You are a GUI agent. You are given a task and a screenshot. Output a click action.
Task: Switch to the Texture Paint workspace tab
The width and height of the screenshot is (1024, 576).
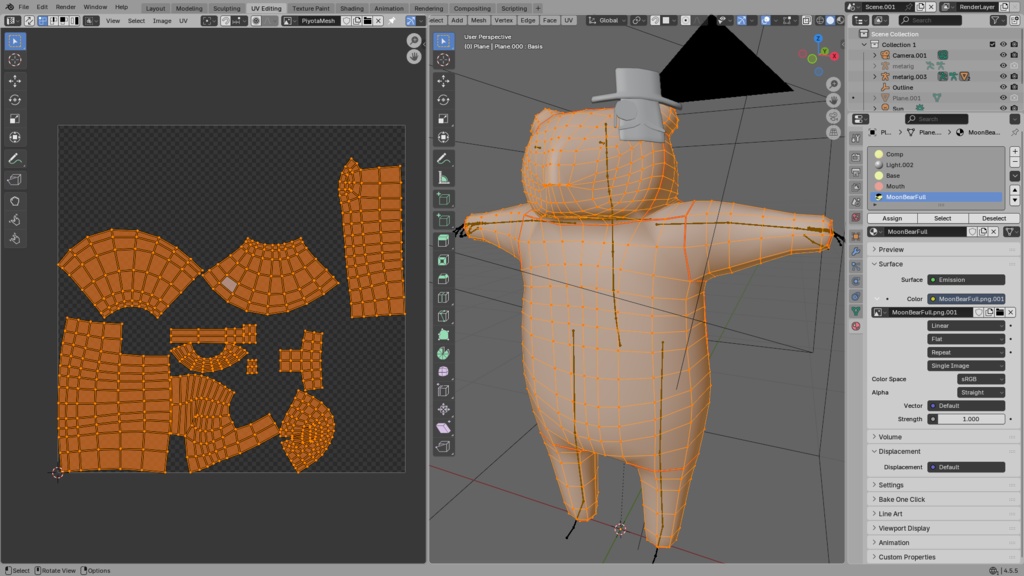310,8
